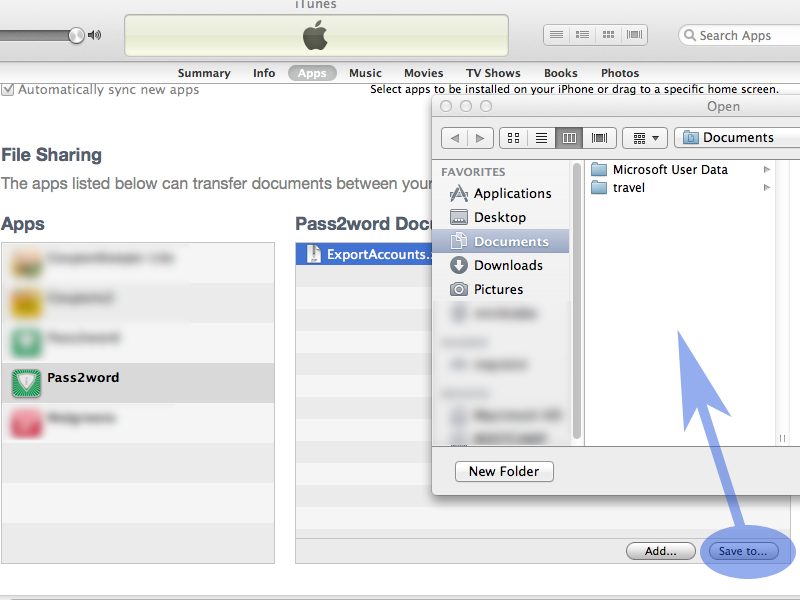800x600 pixels.
Task: Click the volume speaker icon
Action: pyautogui.click(x=95, y=35)
